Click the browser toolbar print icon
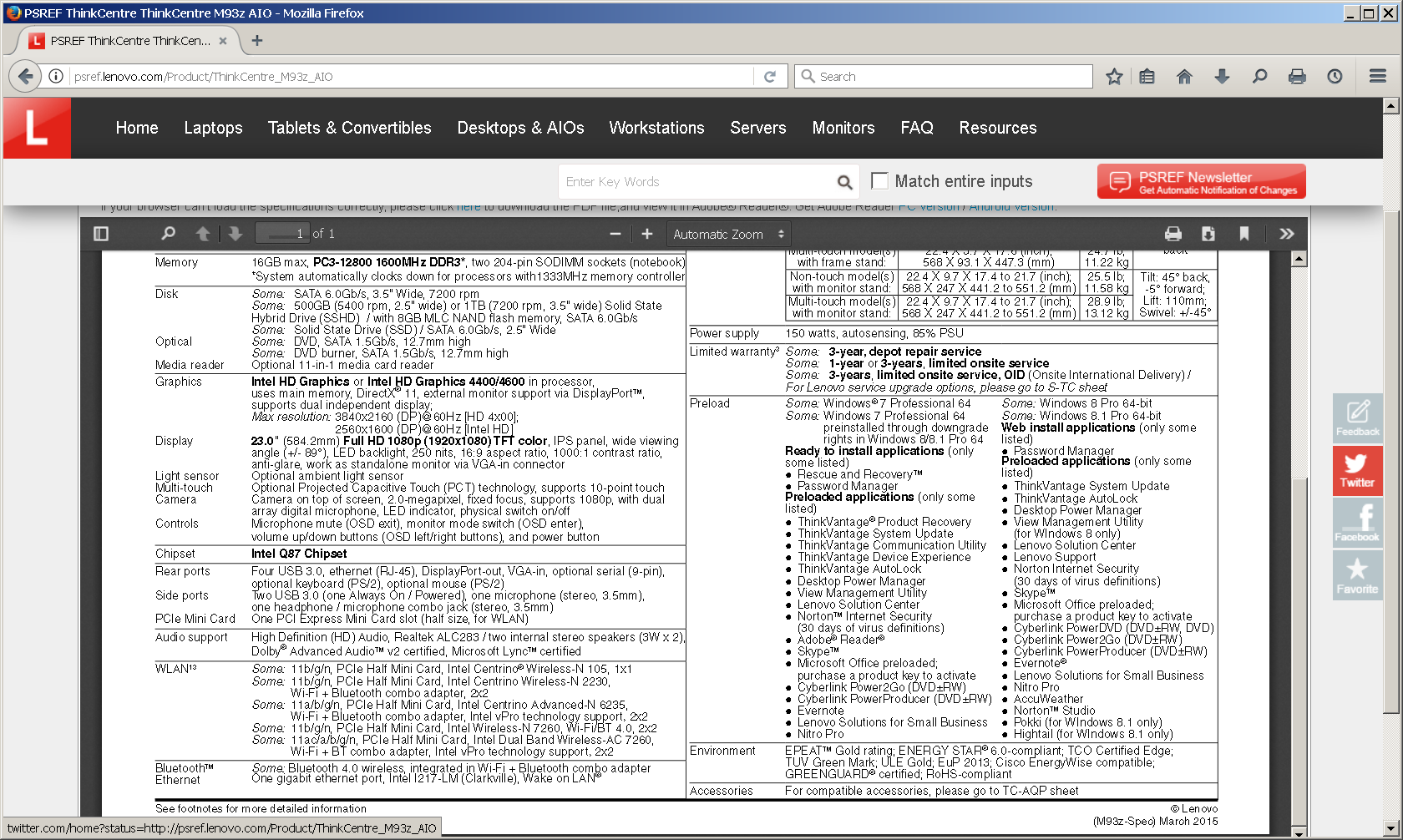The height and width of the screenshot is (840, 1403). point(1297,77)
